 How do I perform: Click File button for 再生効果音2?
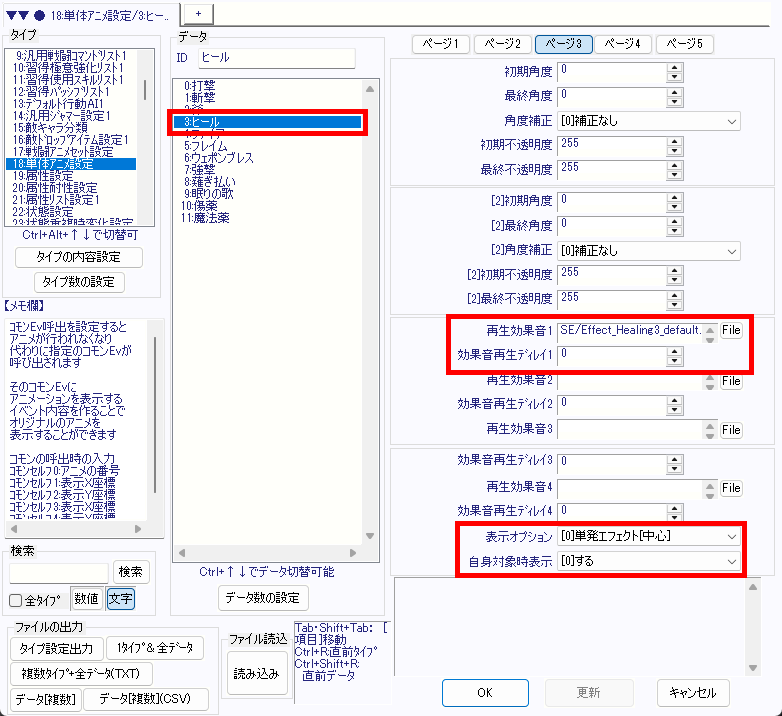tap(731, 381)
